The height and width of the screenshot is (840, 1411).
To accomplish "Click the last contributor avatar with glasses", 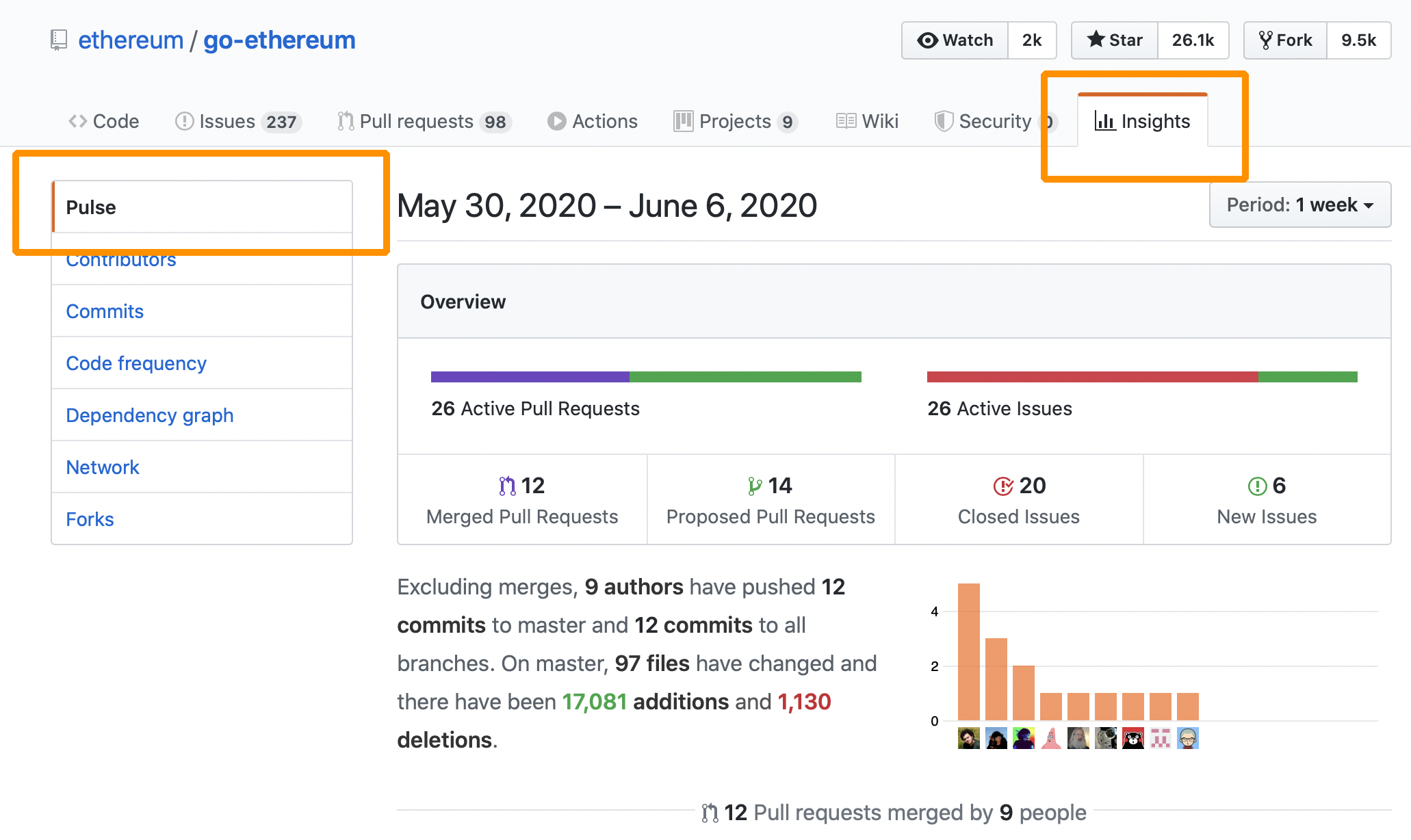I will tap(1188, 738).
